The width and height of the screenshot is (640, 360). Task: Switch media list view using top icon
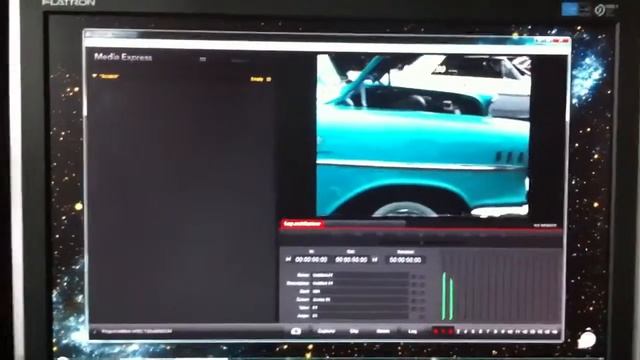pyautogui.click(x=203, y=60)
